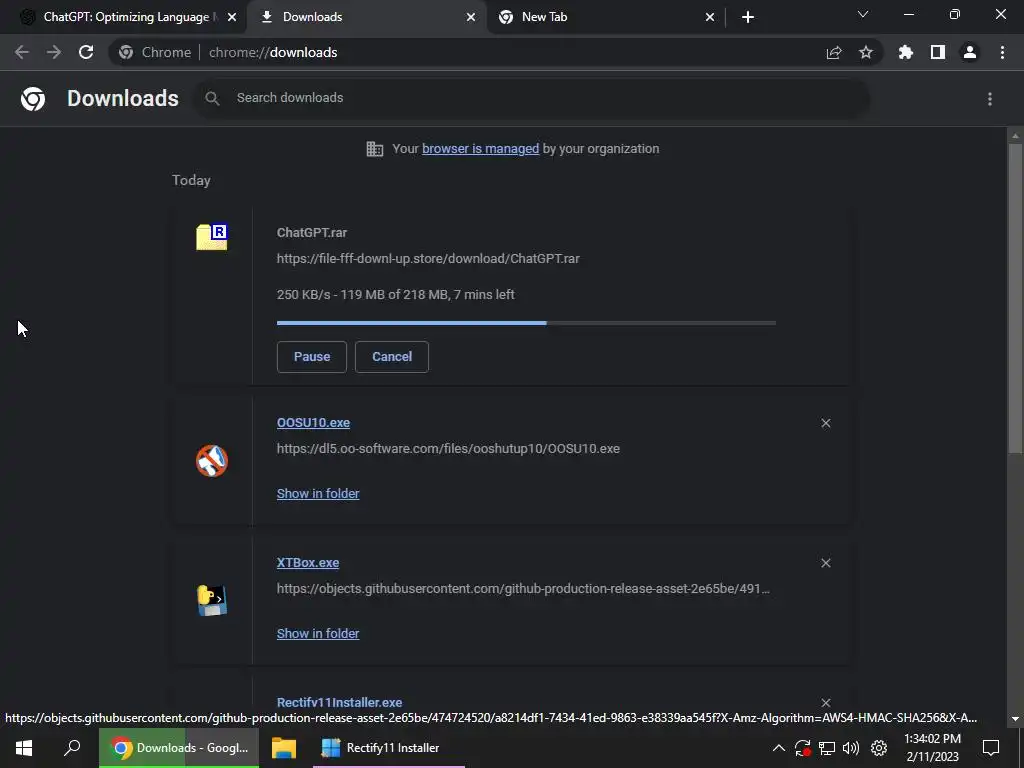Click the ChatGPT.rar archive file icon

(x=212, y=236)
